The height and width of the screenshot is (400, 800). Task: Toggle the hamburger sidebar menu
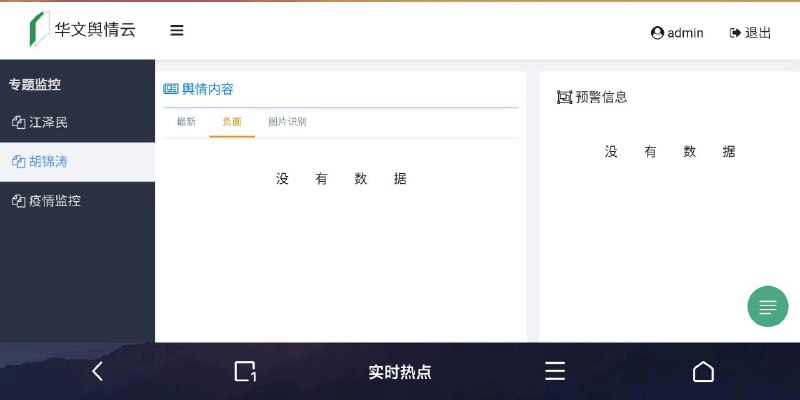click(x=177, y=31)
